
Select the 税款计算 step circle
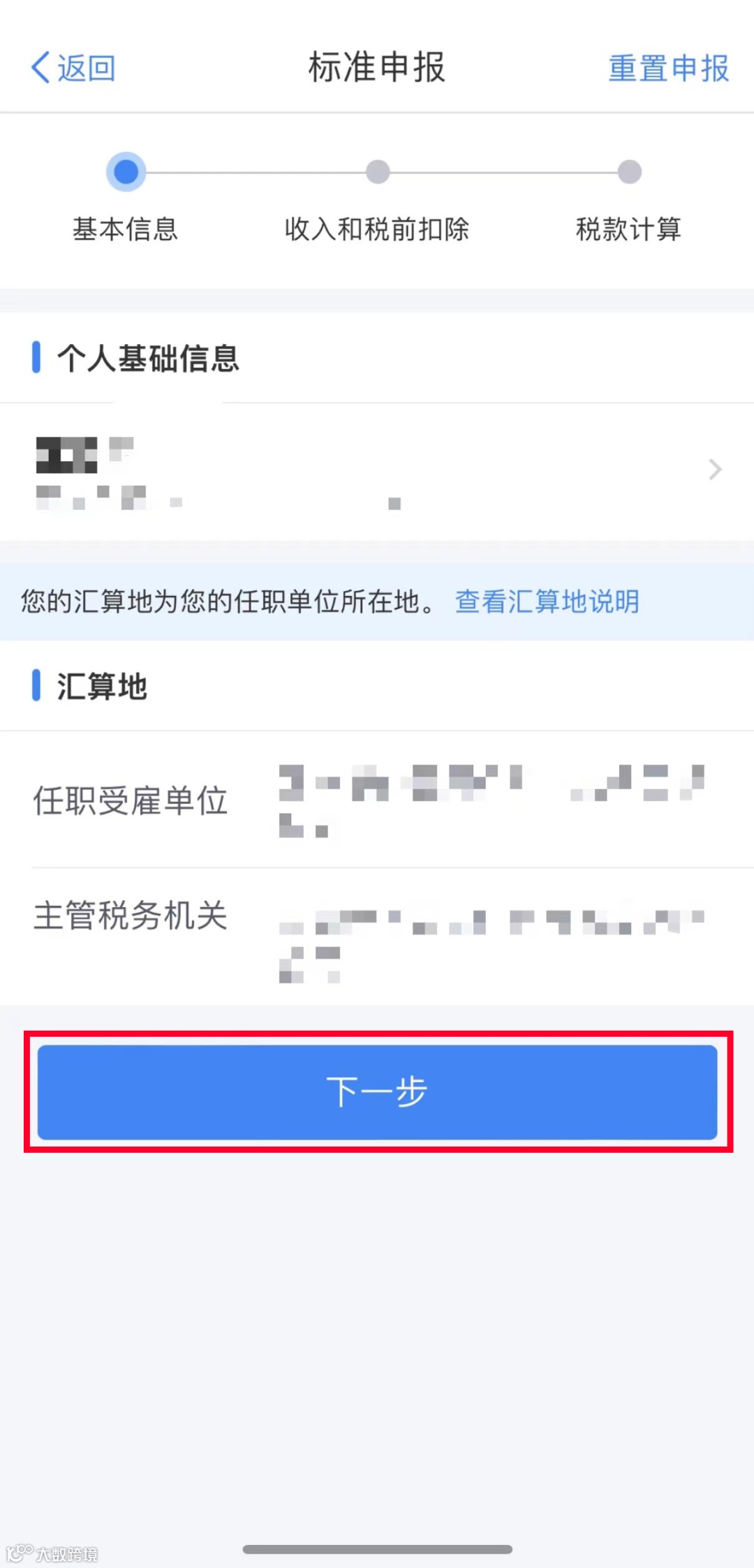tap(629, 172)
